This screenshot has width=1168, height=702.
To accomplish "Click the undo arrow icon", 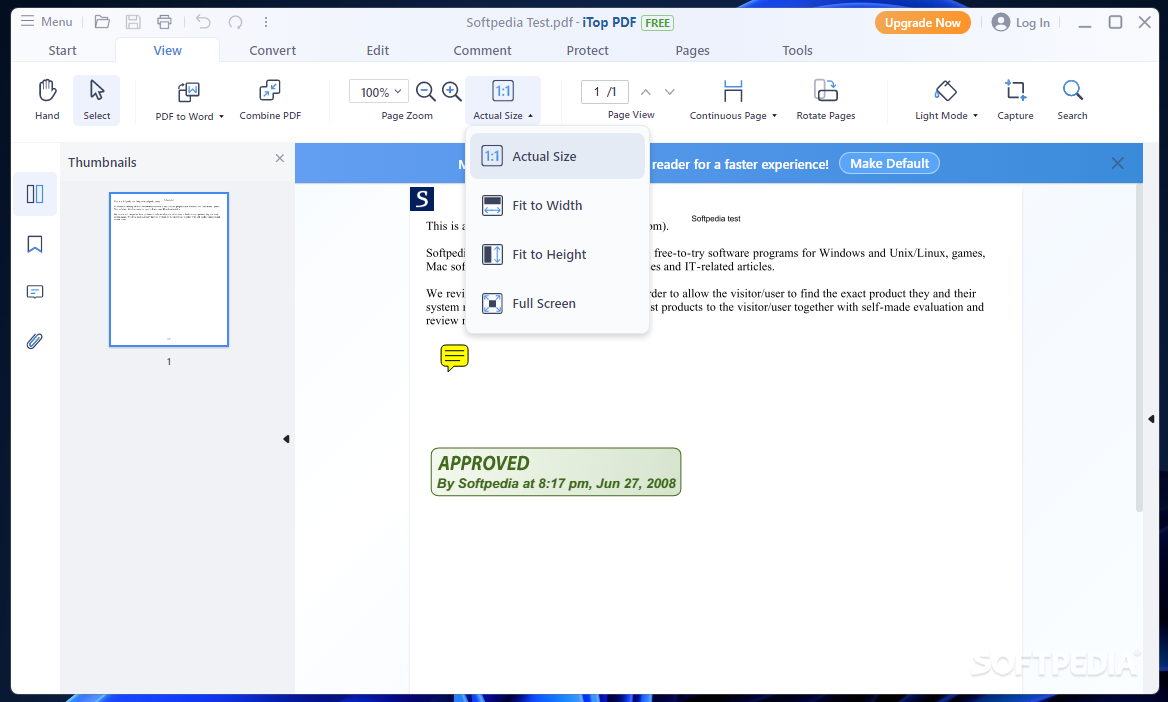I will [203, 22].
